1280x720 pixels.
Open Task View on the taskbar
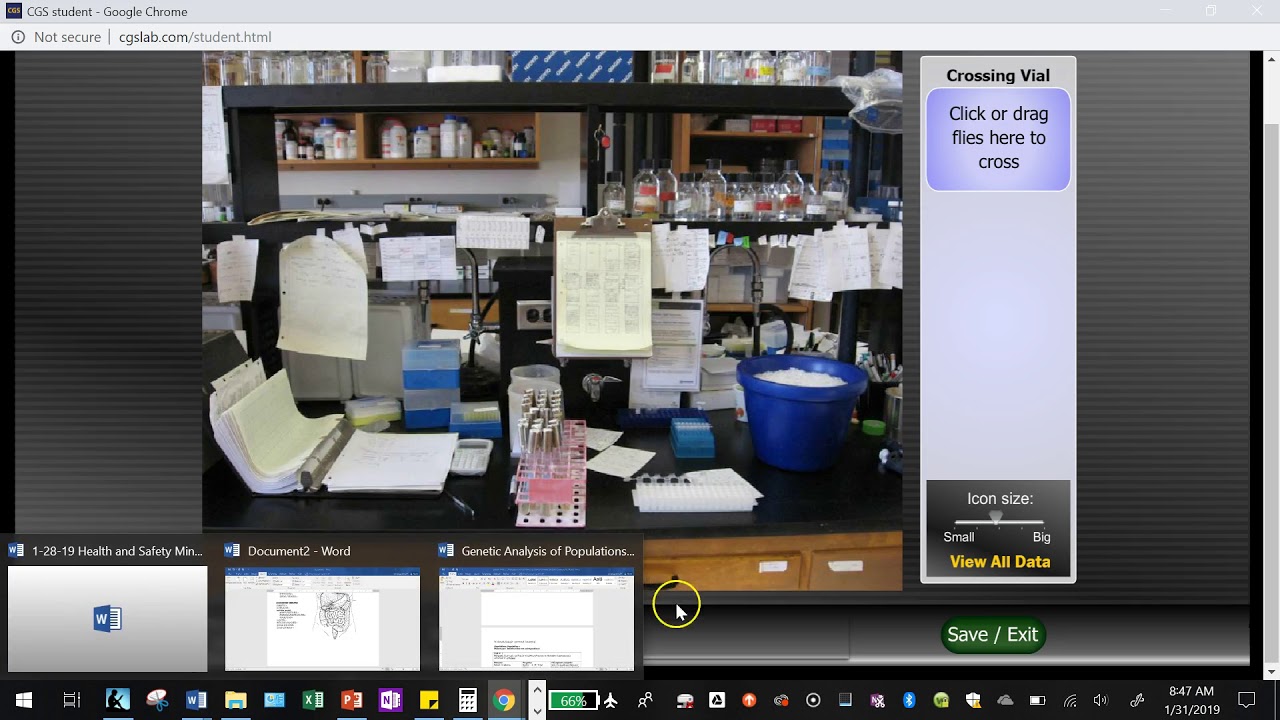[72, 700]
